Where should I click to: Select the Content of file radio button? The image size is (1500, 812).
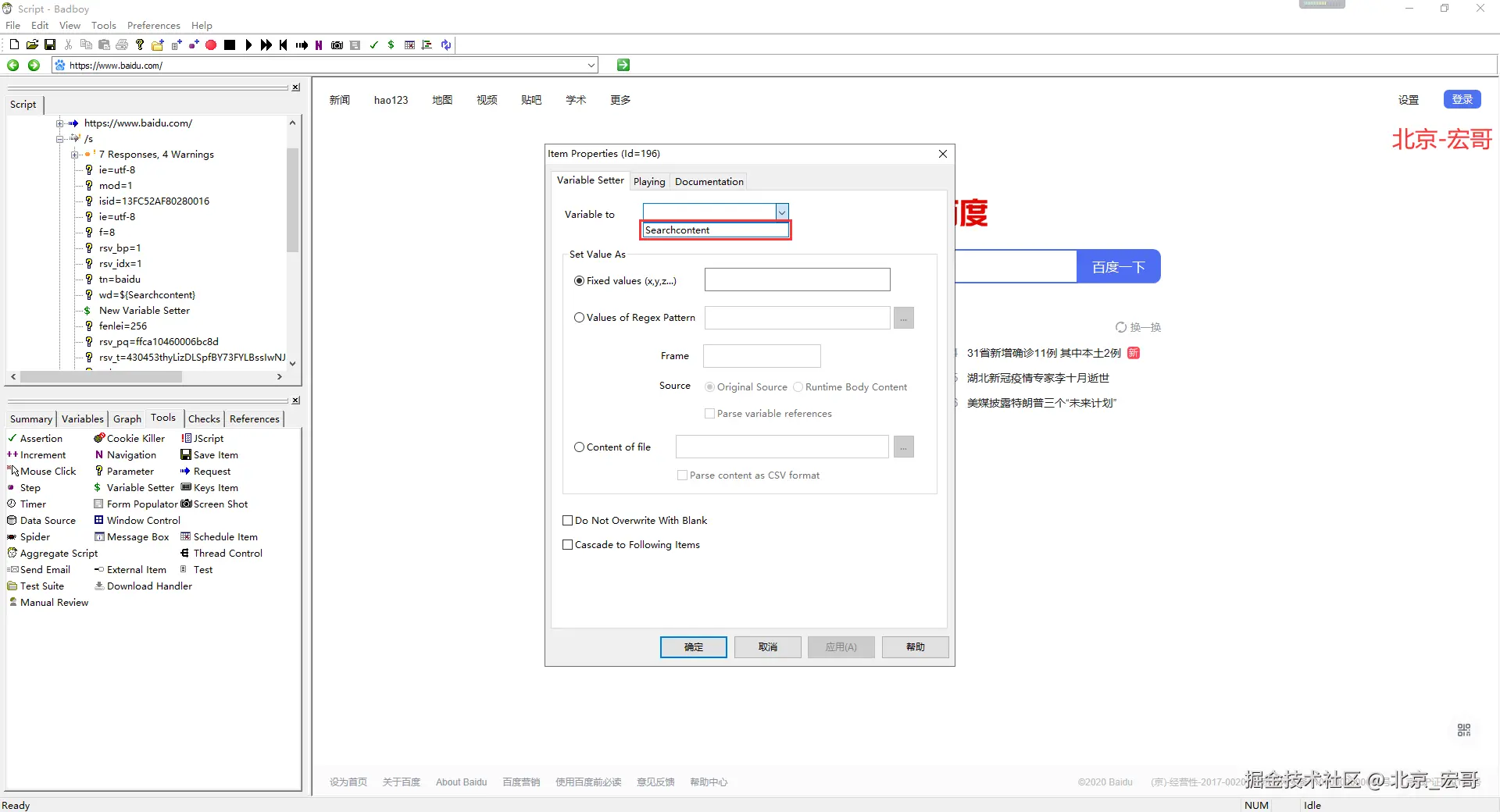(579, 447)
